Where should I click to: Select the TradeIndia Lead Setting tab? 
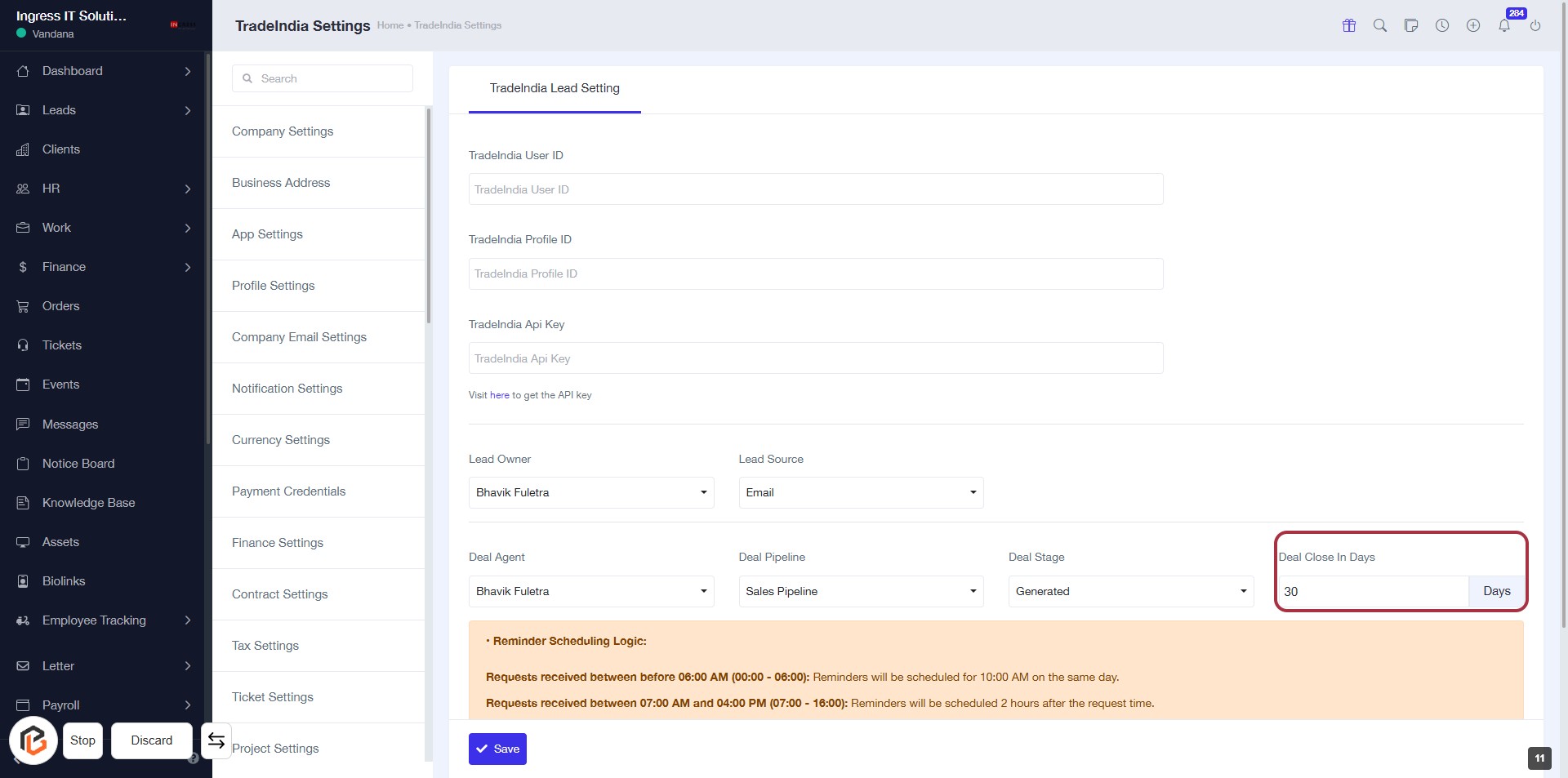coord(555,88)
